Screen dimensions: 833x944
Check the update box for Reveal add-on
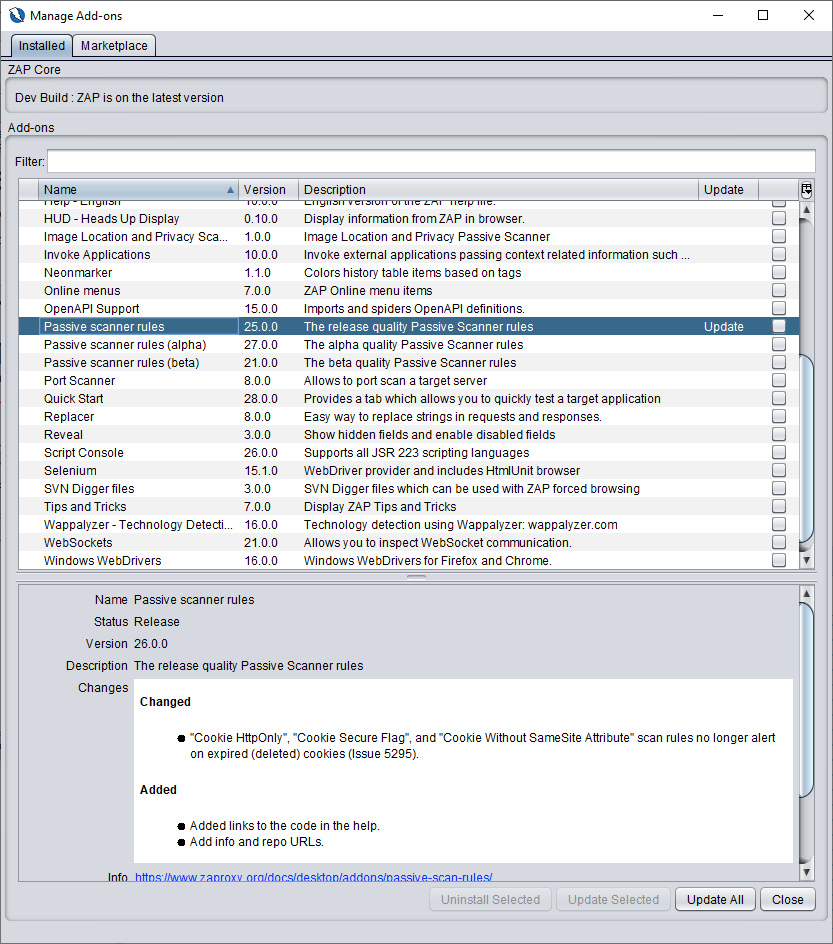click(779, 434)
